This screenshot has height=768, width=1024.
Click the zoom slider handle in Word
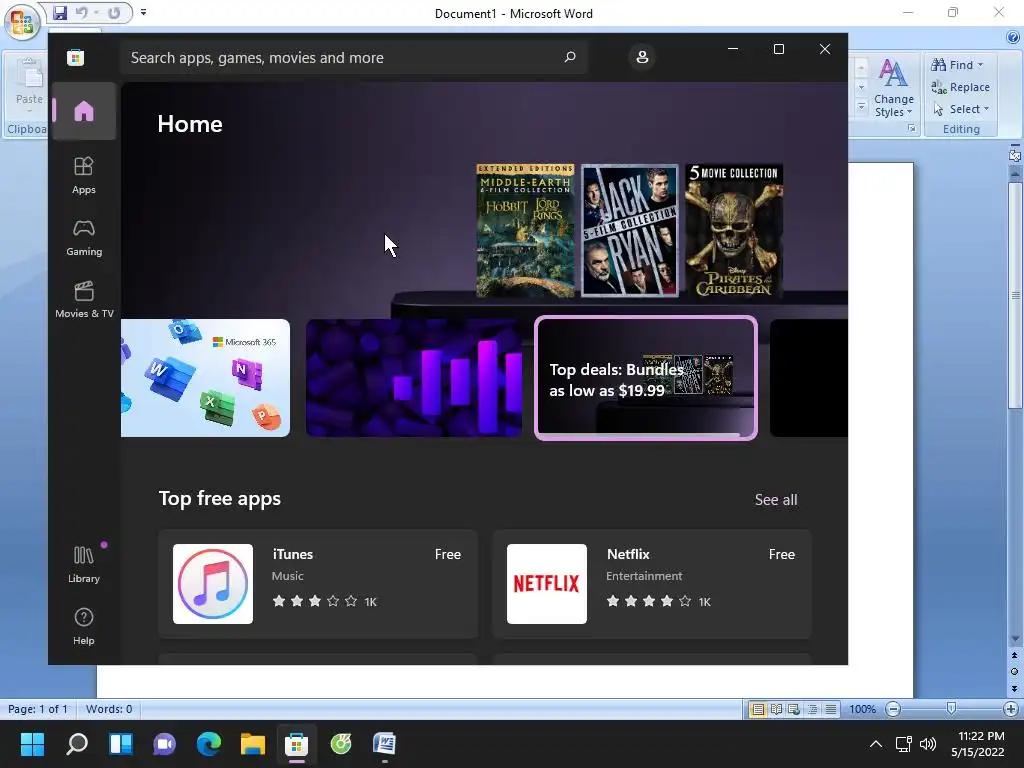click(952, 709)
